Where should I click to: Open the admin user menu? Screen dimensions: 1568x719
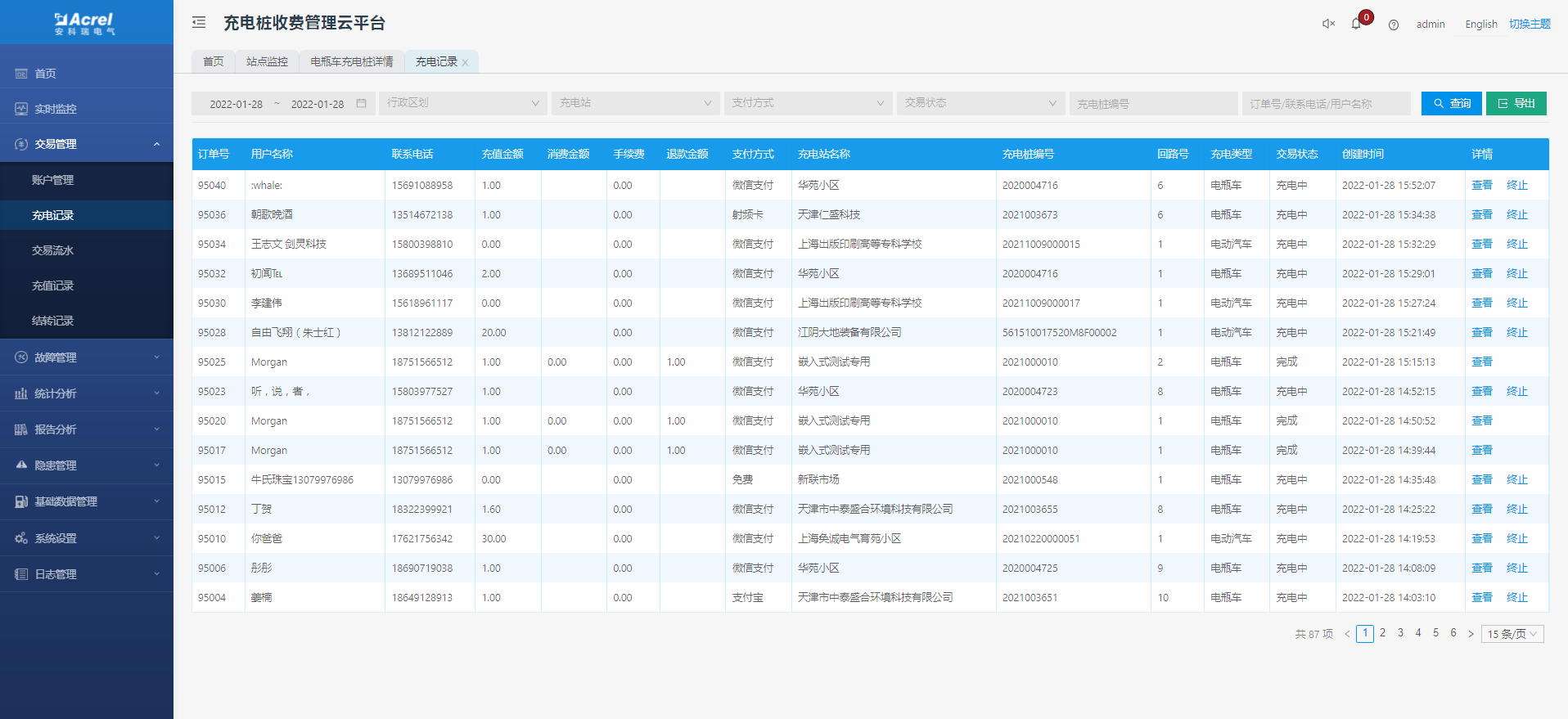1431,25
